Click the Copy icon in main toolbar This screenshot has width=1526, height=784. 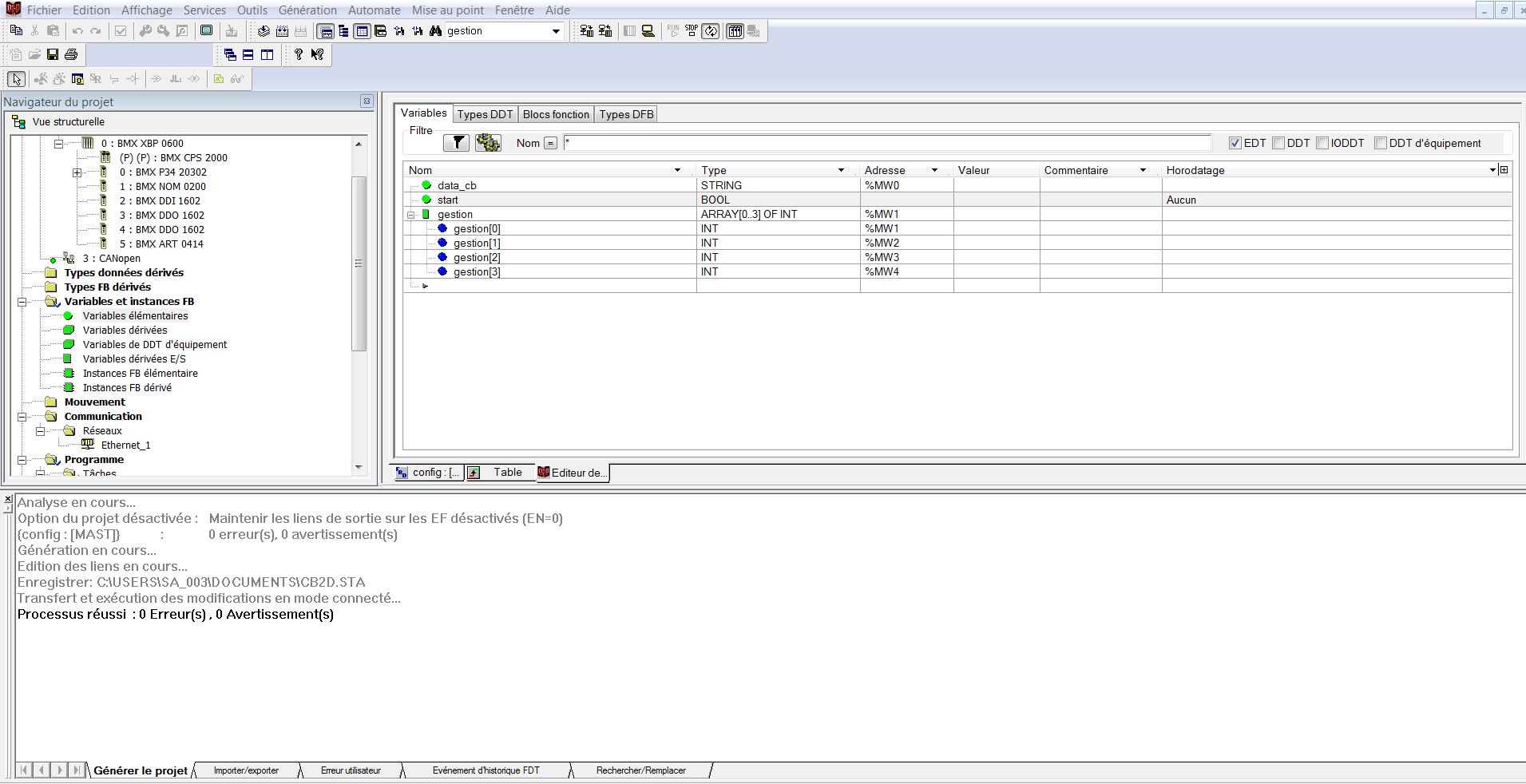point(16,30)
